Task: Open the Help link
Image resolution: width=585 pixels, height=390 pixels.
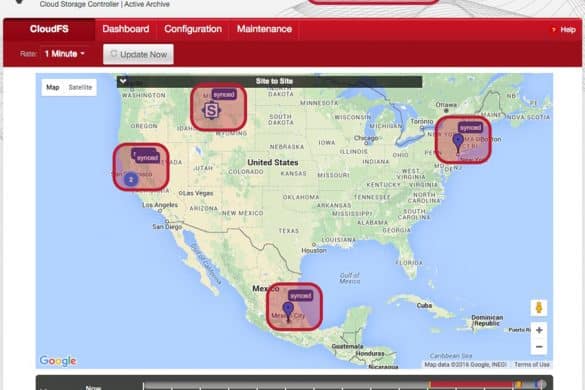Action: (x=564, y=30)
